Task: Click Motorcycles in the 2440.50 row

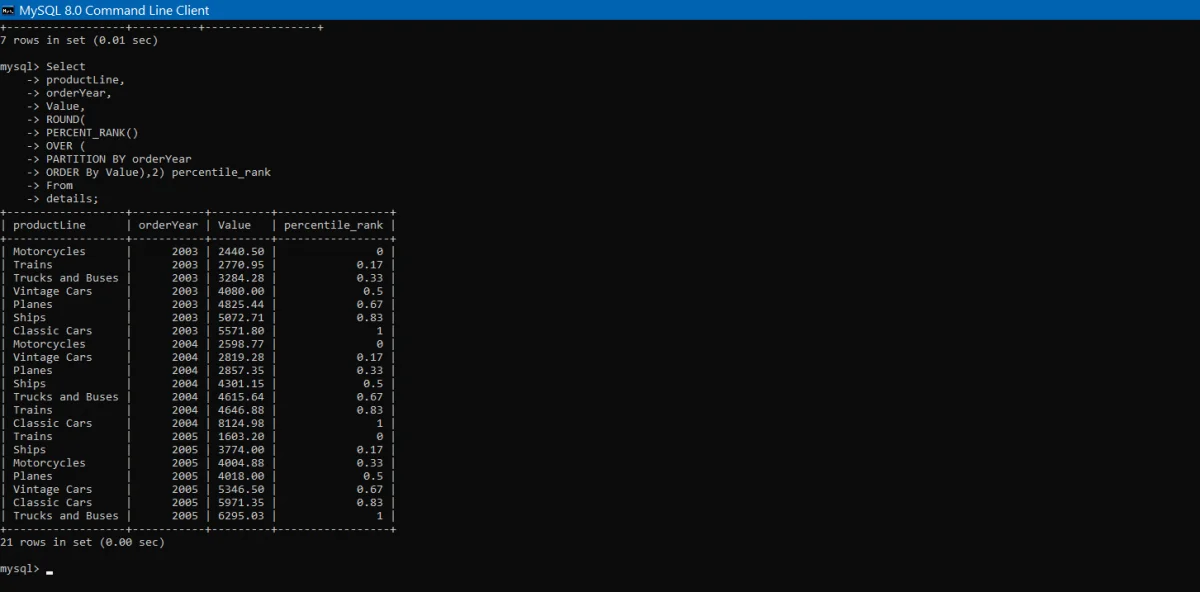Action: pyautogui.click(x=49, y=251)
